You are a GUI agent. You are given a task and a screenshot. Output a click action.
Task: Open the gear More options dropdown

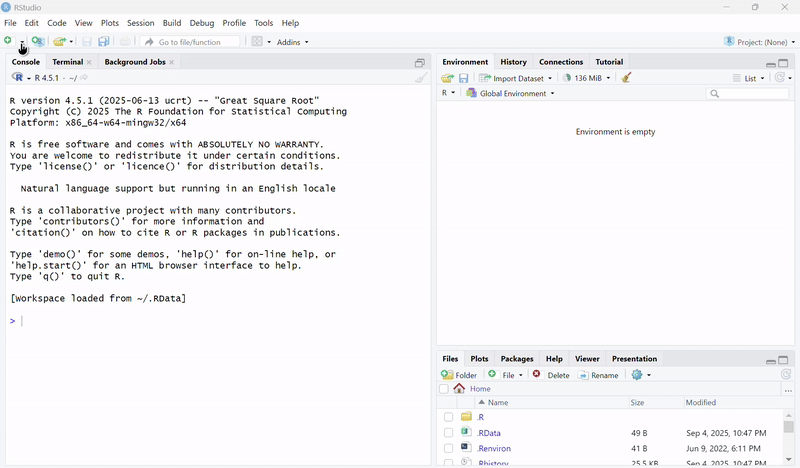pos(641,375)
